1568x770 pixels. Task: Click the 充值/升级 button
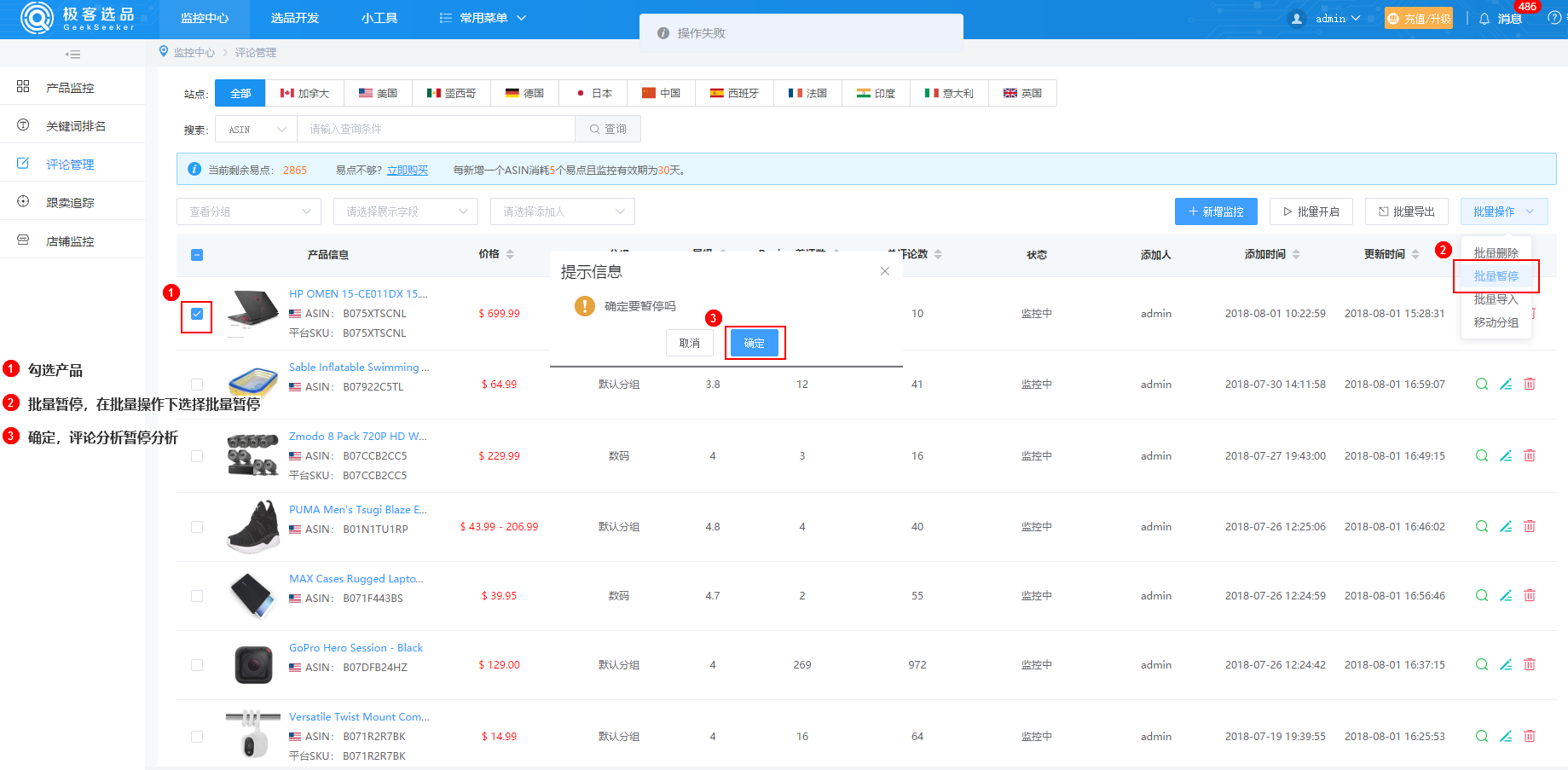(1419, 18)
